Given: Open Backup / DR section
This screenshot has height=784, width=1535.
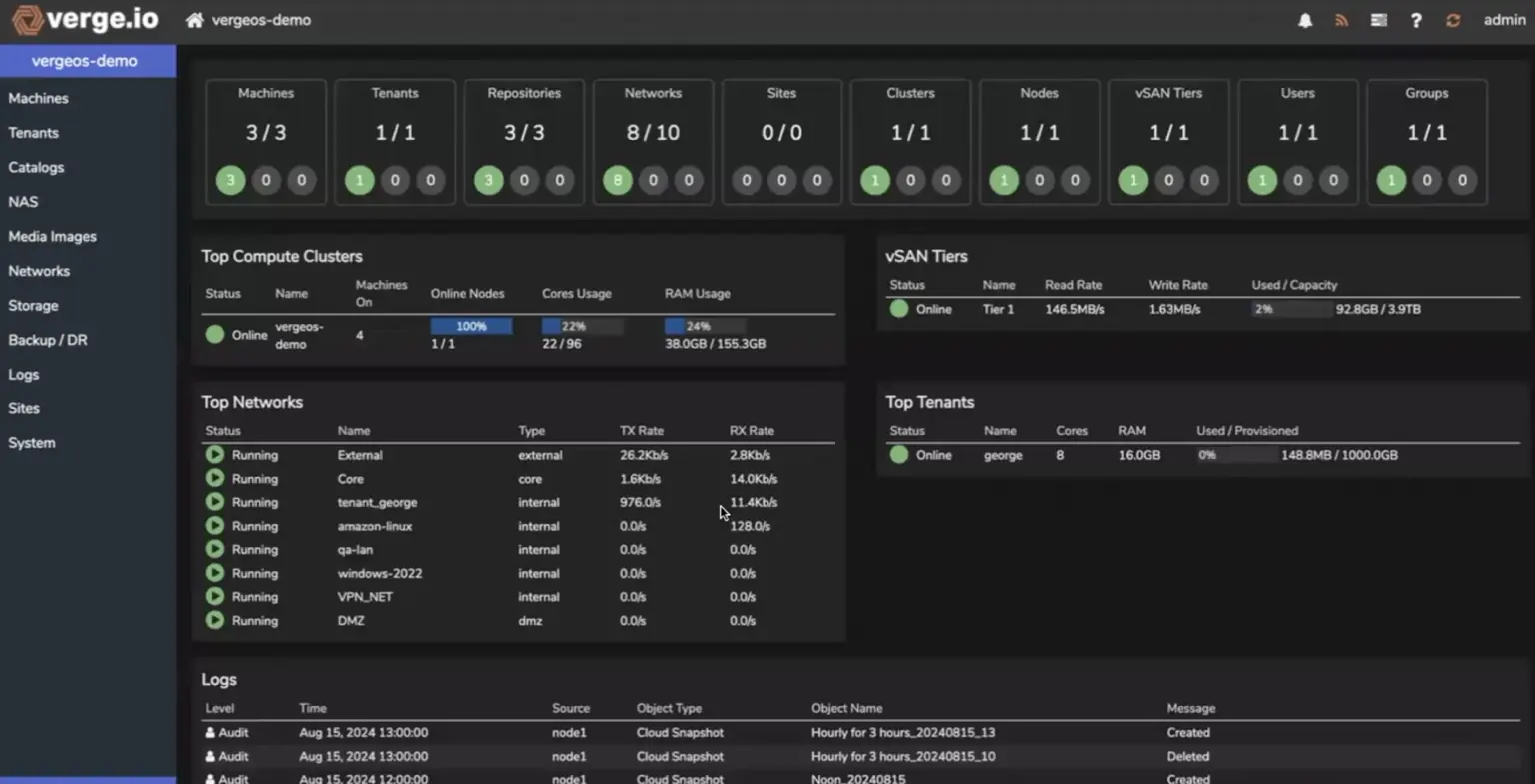Looking at the screenshot, I should tap(47, 340).
